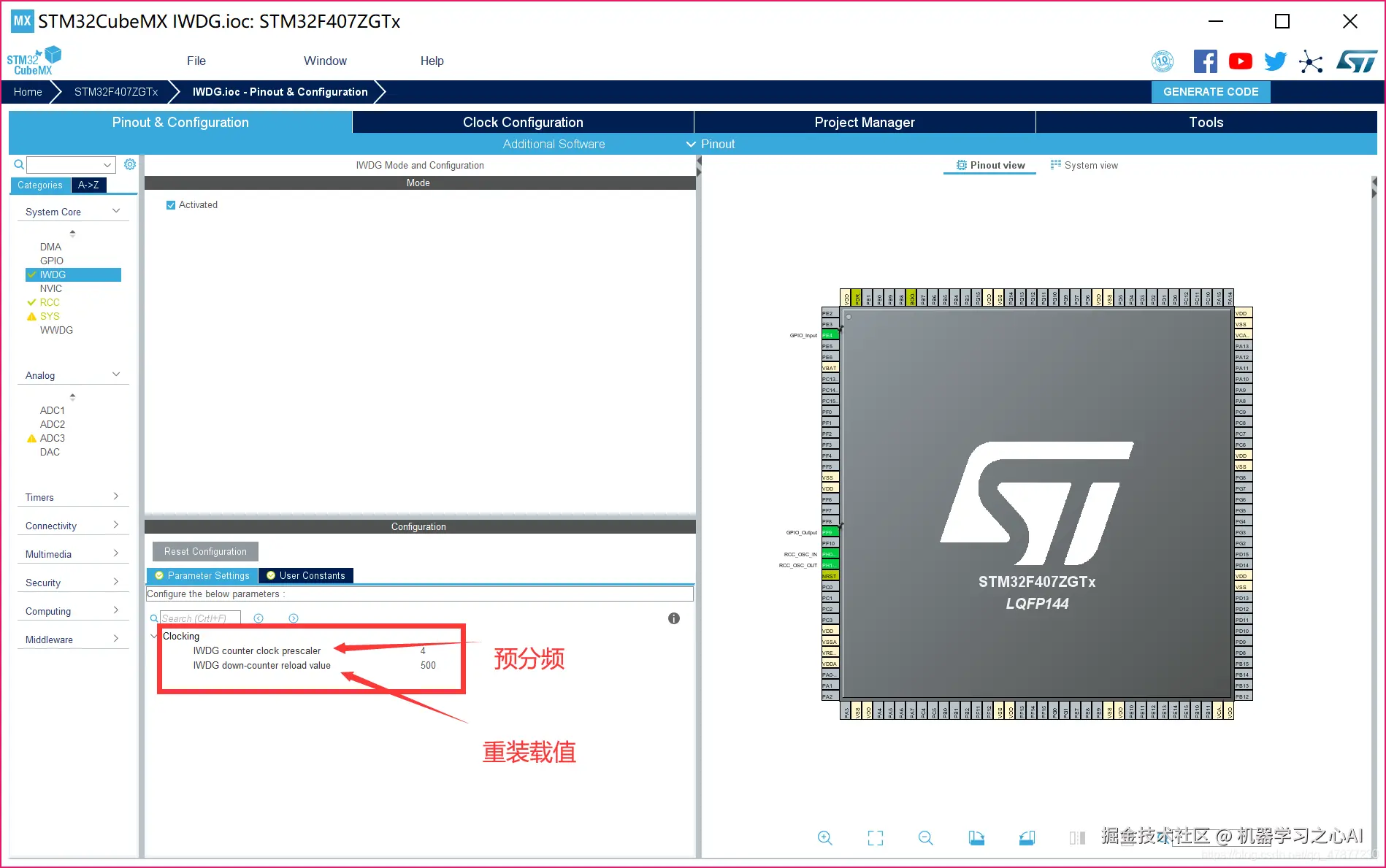Image resolution: width=1386 pixels, height=868 pixels.
Task: Rotate the chip clockwise
Action: coord(976,838)
